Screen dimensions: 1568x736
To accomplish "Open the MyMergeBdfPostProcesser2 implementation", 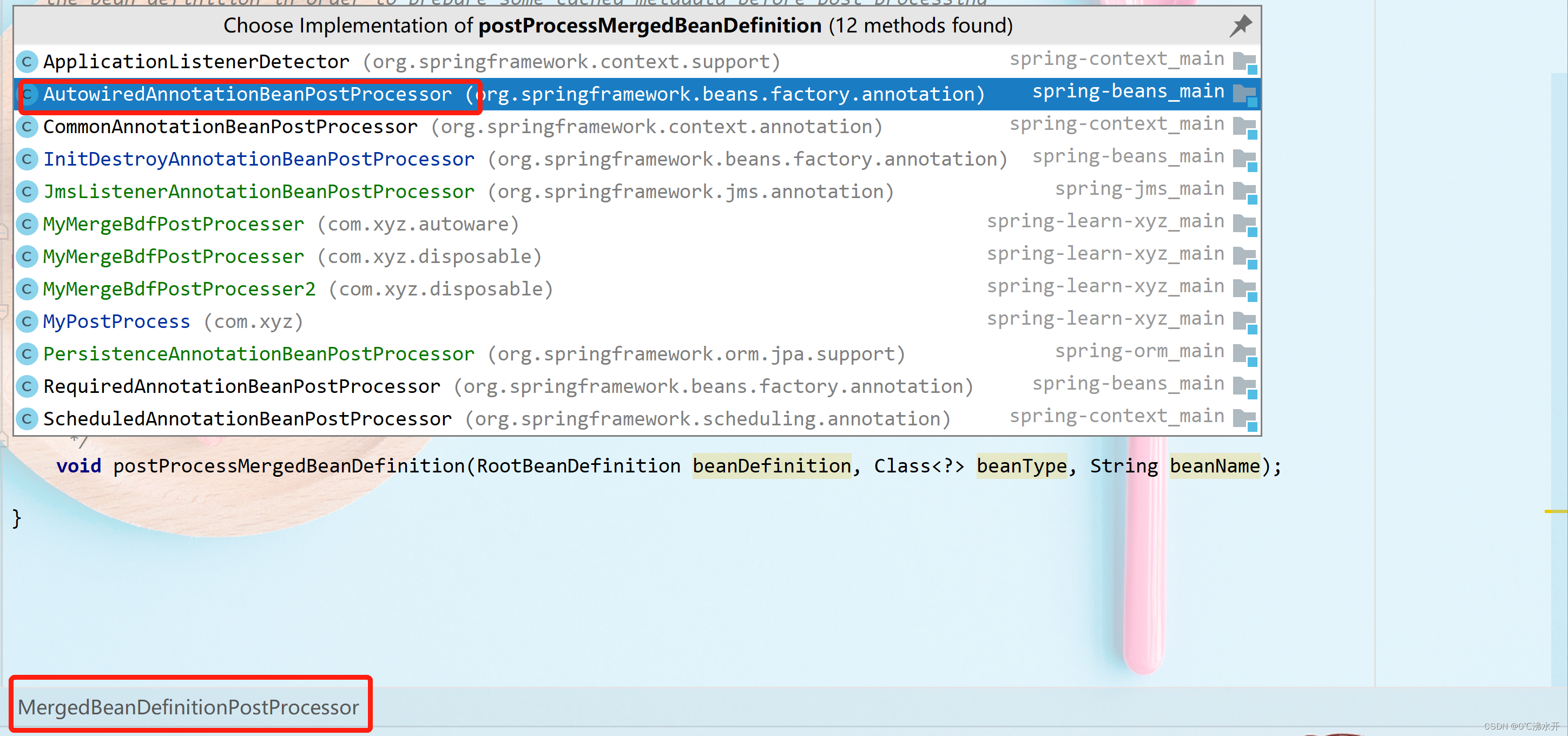I will tap(179, 288).
